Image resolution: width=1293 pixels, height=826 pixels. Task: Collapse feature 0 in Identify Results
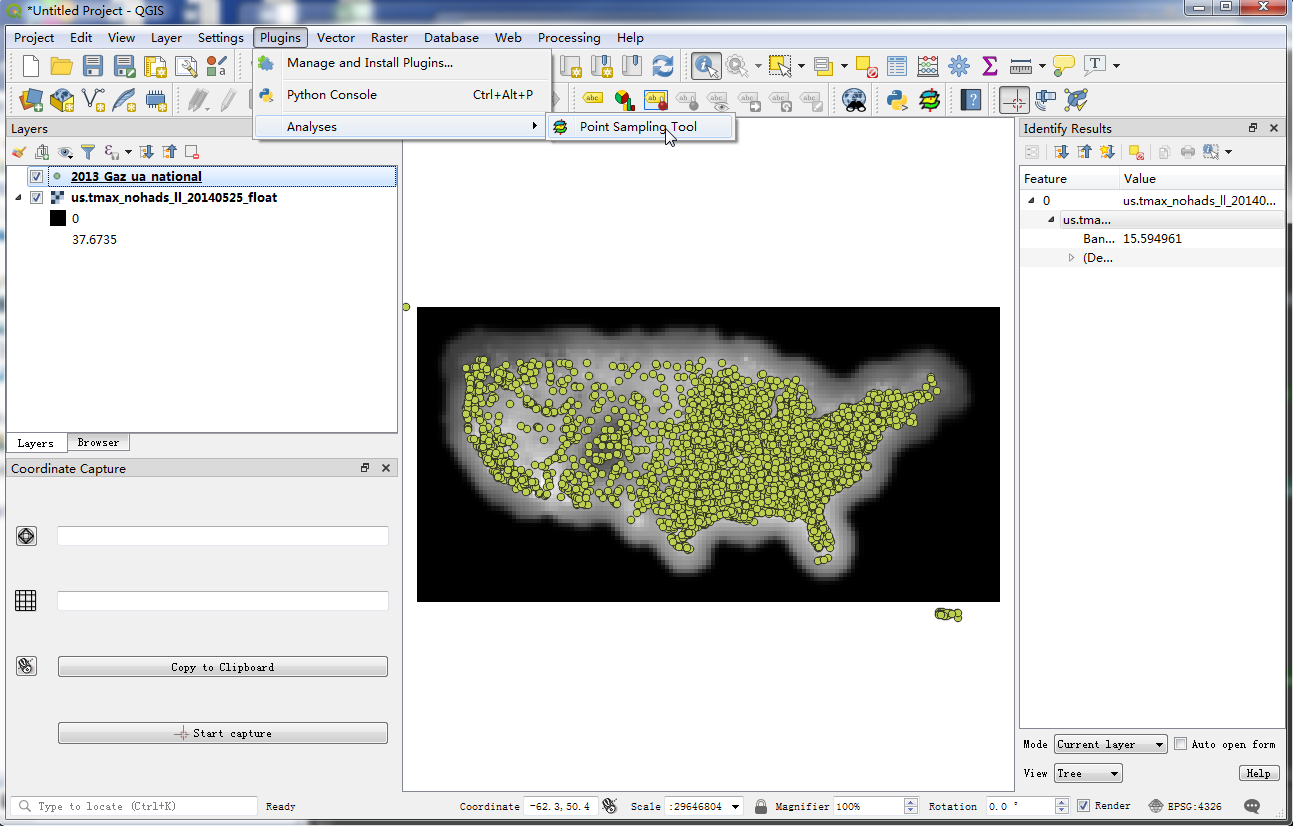tap(1032, 200)
